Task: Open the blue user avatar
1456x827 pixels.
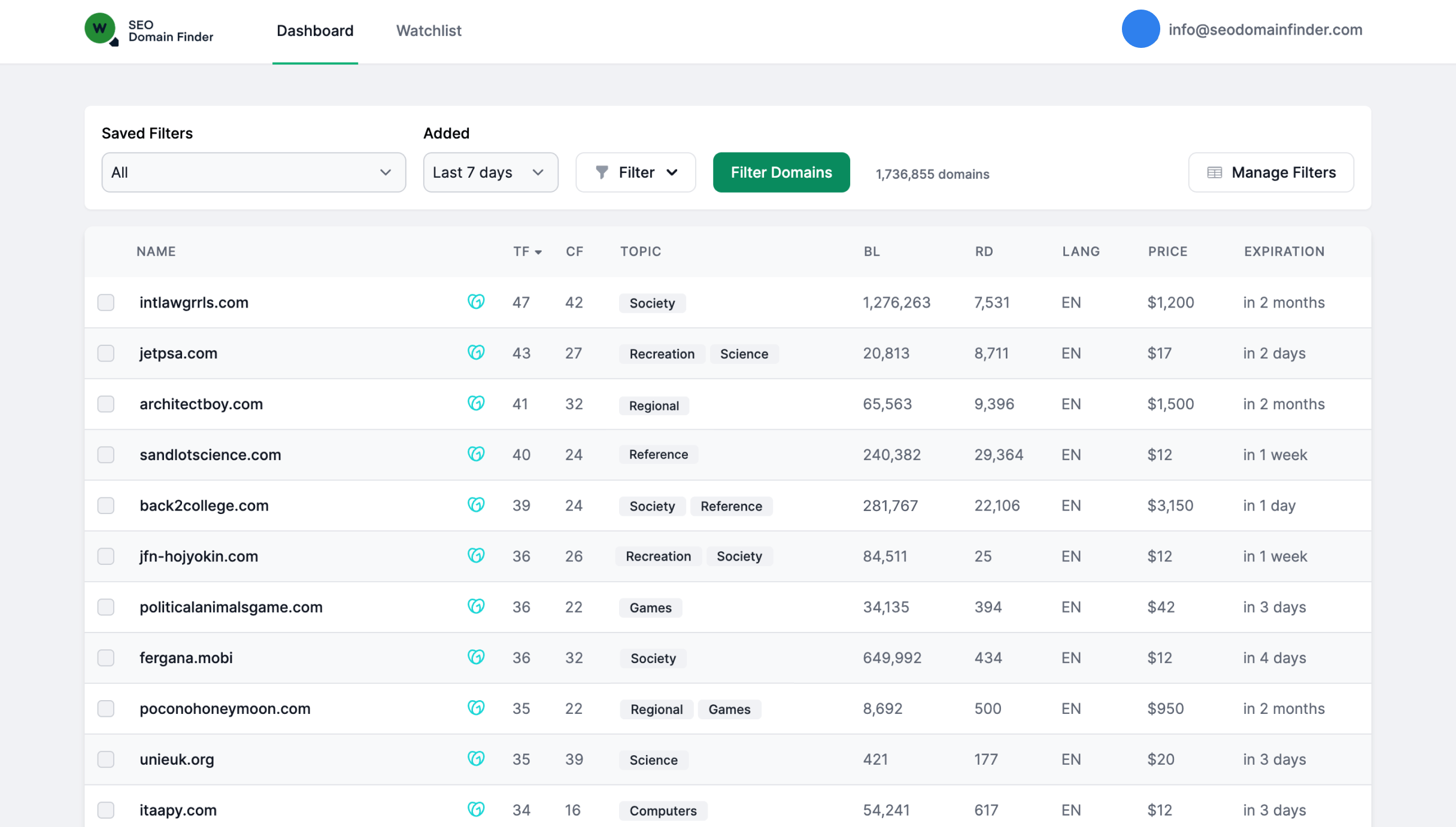Action: pyautogui.click(x=1140, y=29)
